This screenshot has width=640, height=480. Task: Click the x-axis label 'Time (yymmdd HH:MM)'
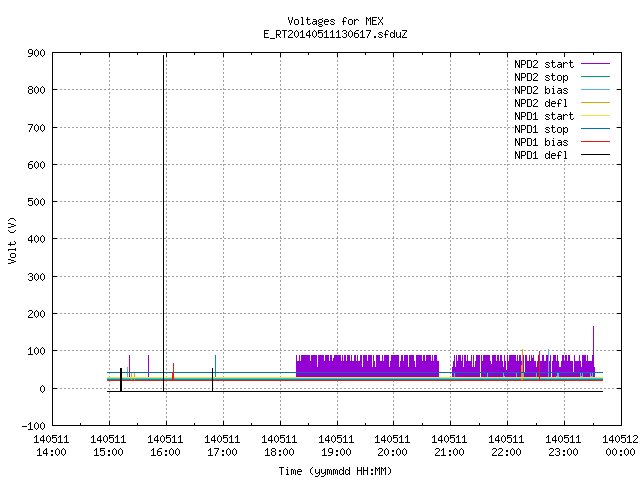(335, 471)
